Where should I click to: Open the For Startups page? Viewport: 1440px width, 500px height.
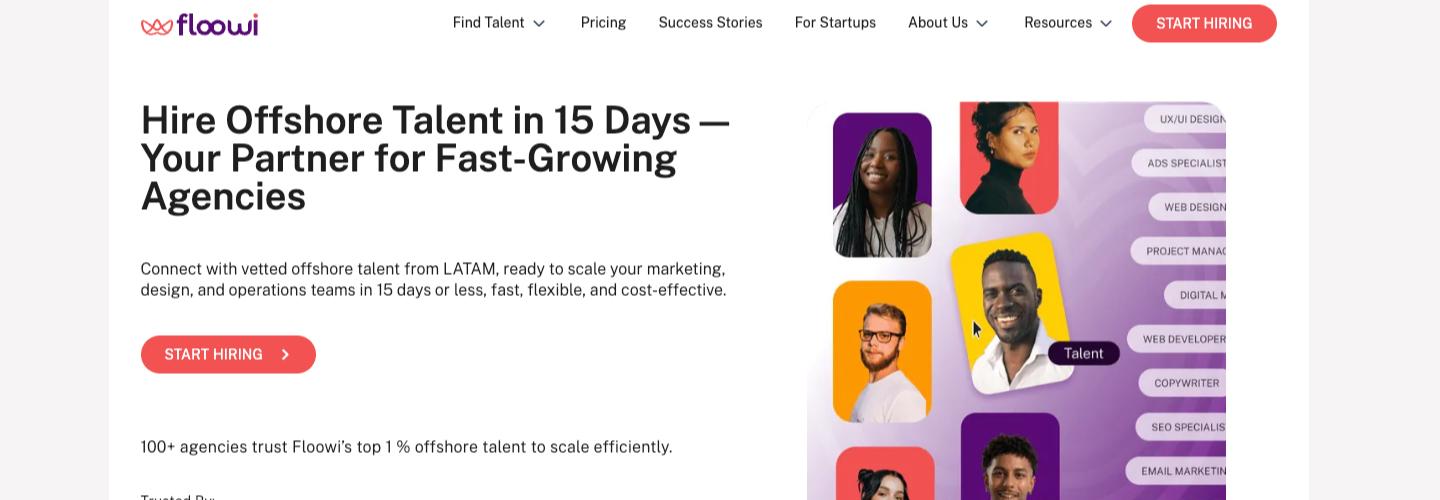835,23
